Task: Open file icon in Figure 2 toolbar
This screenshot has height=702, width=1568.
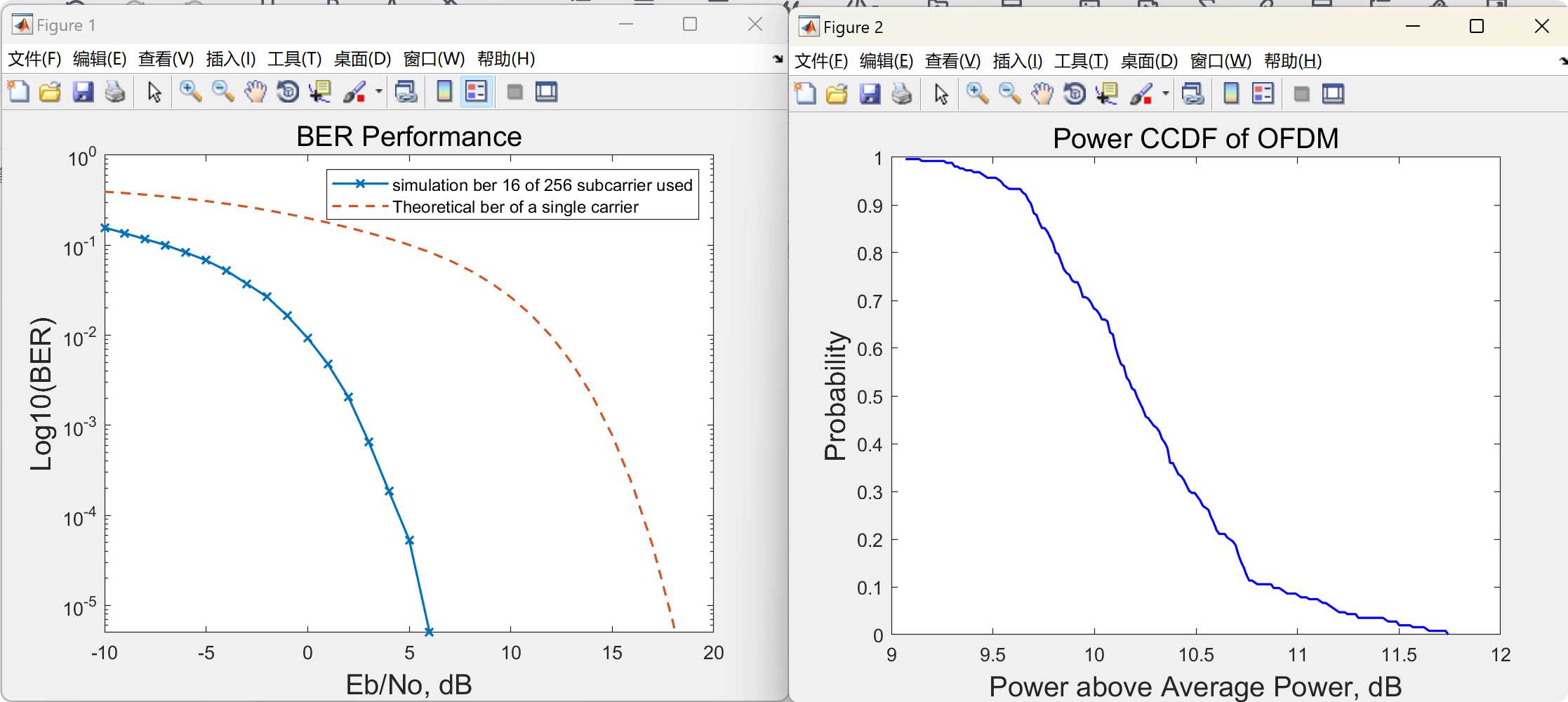Action: (837, 94)
